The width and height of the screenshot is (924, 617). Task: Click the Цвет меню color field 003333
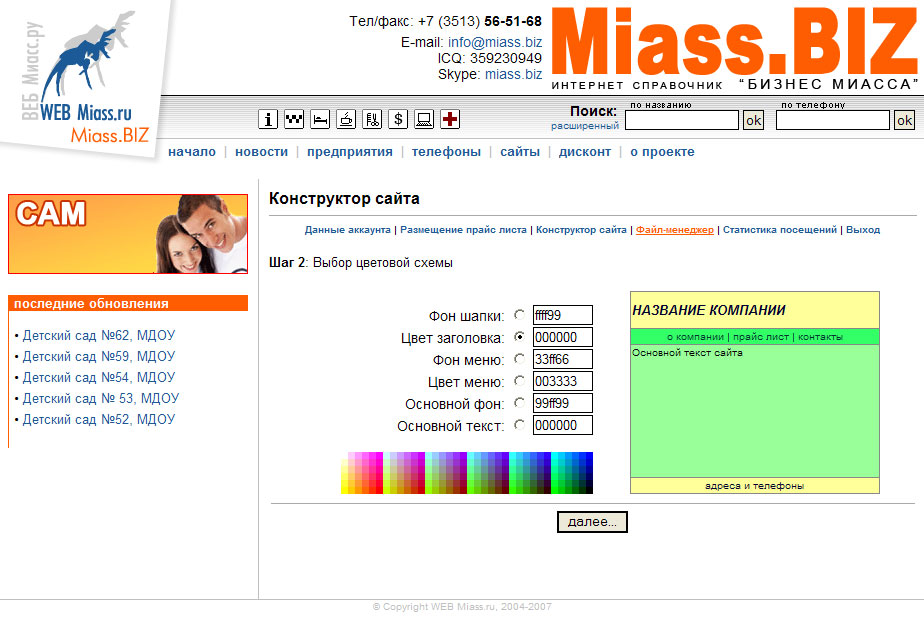(563, 381)
